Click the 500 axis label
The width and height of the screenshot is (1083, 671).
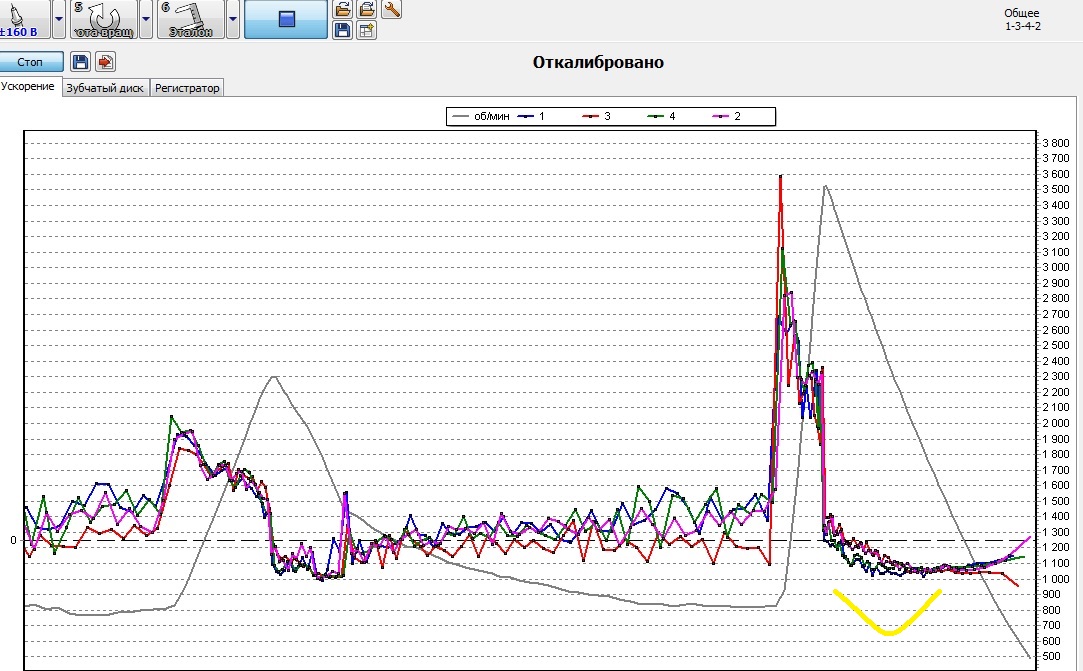pos(1051,656)
